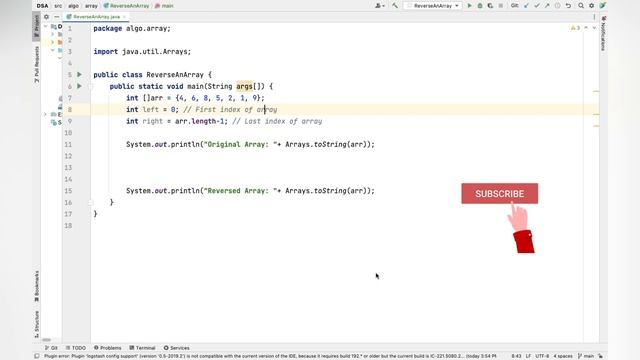Click the red SUBSCRIBE button

click(x=500, y=193)
